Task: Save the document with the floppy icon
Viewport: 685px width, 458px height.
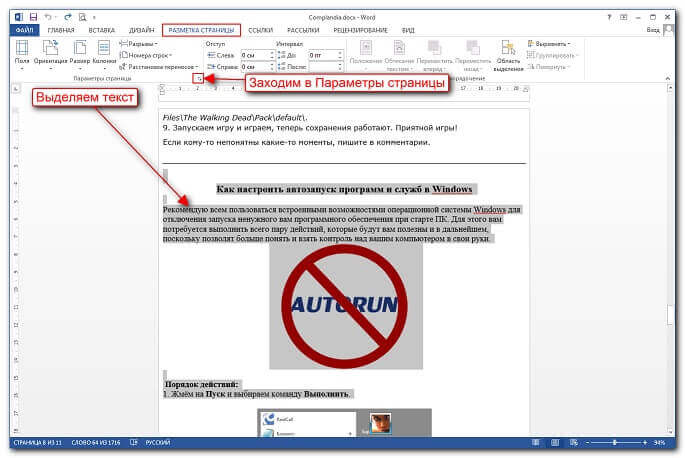Action: 33,17
